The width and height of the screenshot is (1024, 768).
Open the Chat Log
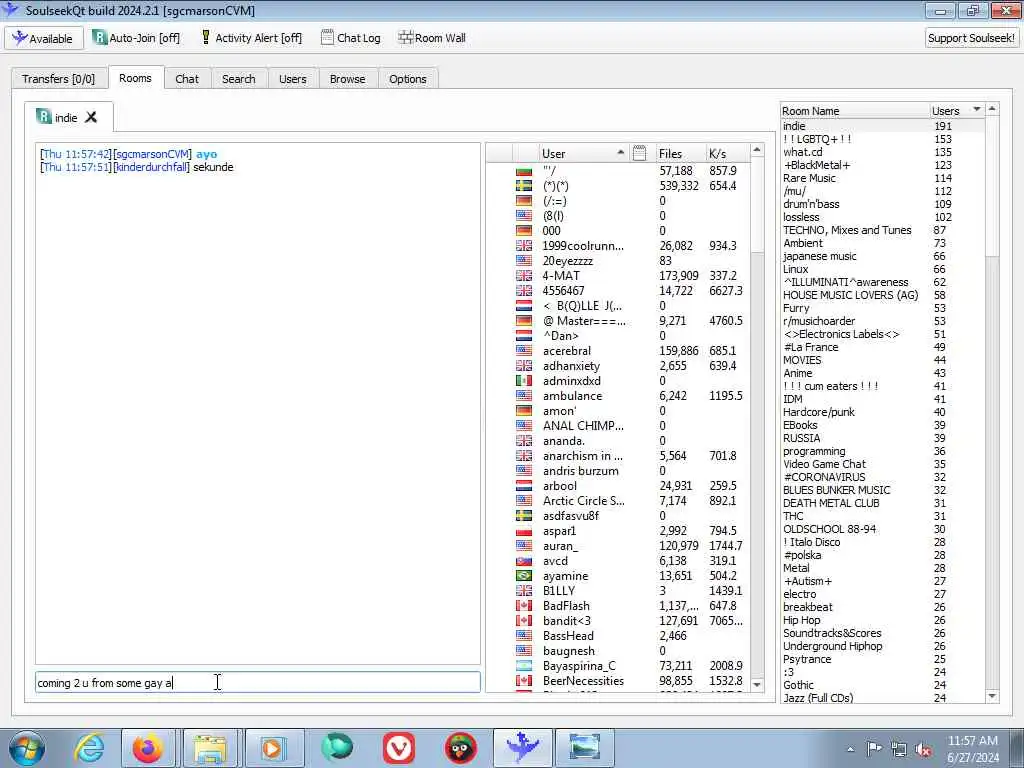[x=351, y=38]
